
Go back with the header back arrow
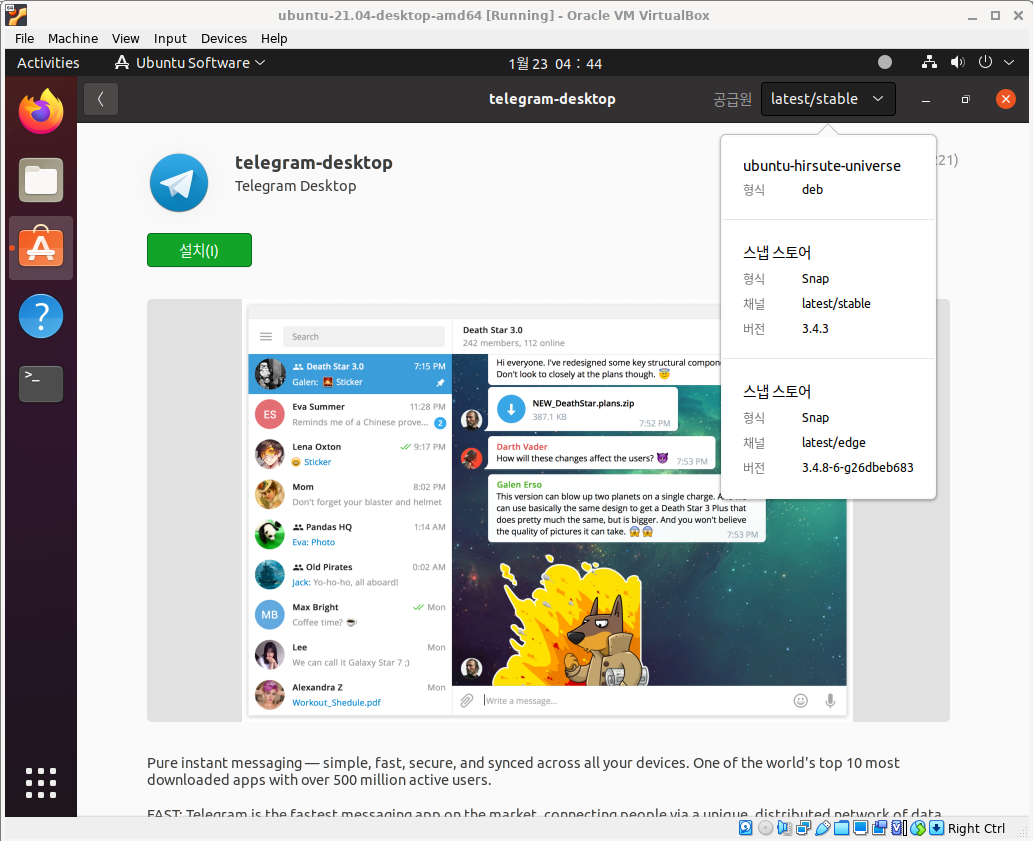(x=101, y=99)
